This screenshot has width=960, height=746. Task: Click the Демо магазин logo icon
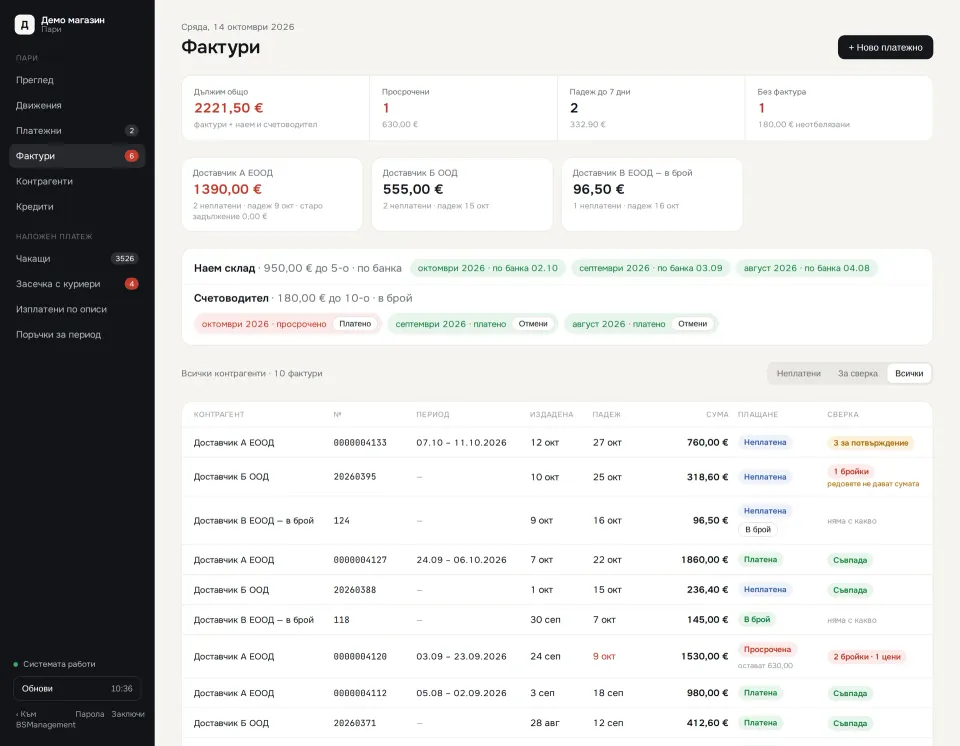click(24, 24)
